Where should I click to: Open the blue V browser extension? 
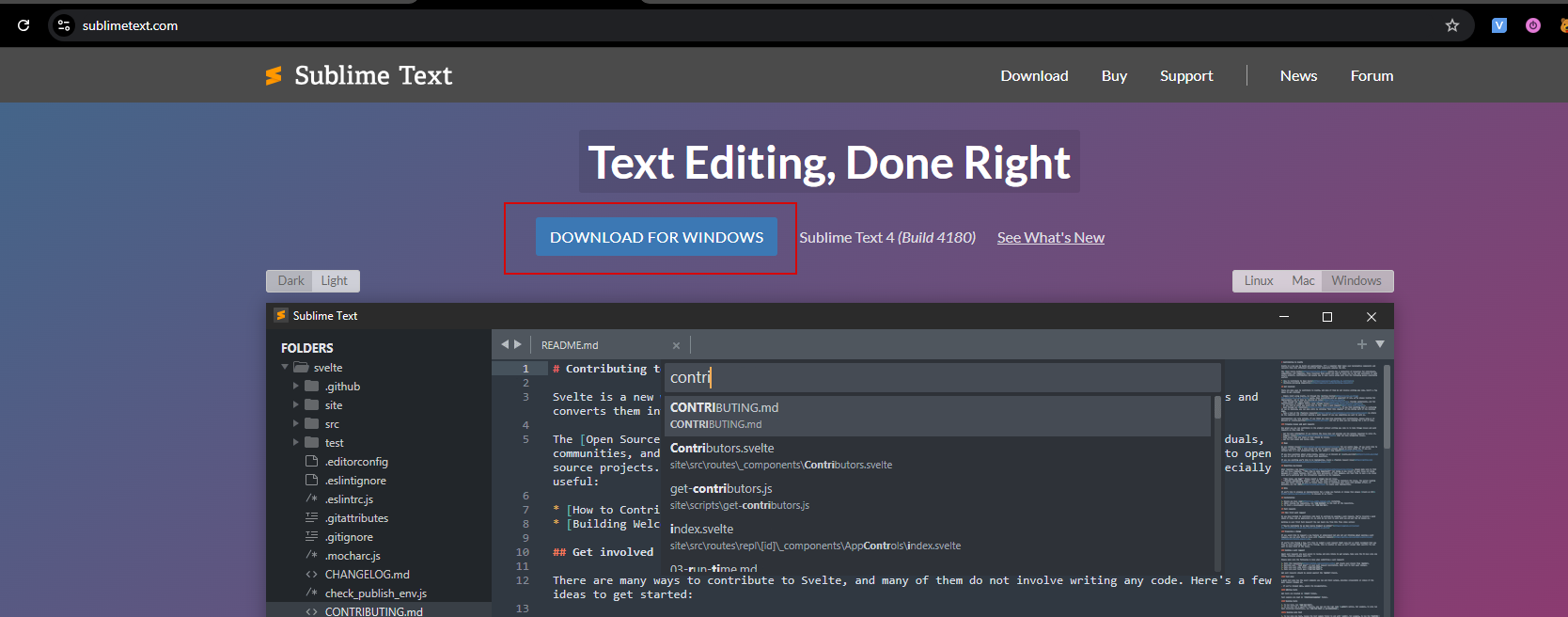click(1499, 25)
